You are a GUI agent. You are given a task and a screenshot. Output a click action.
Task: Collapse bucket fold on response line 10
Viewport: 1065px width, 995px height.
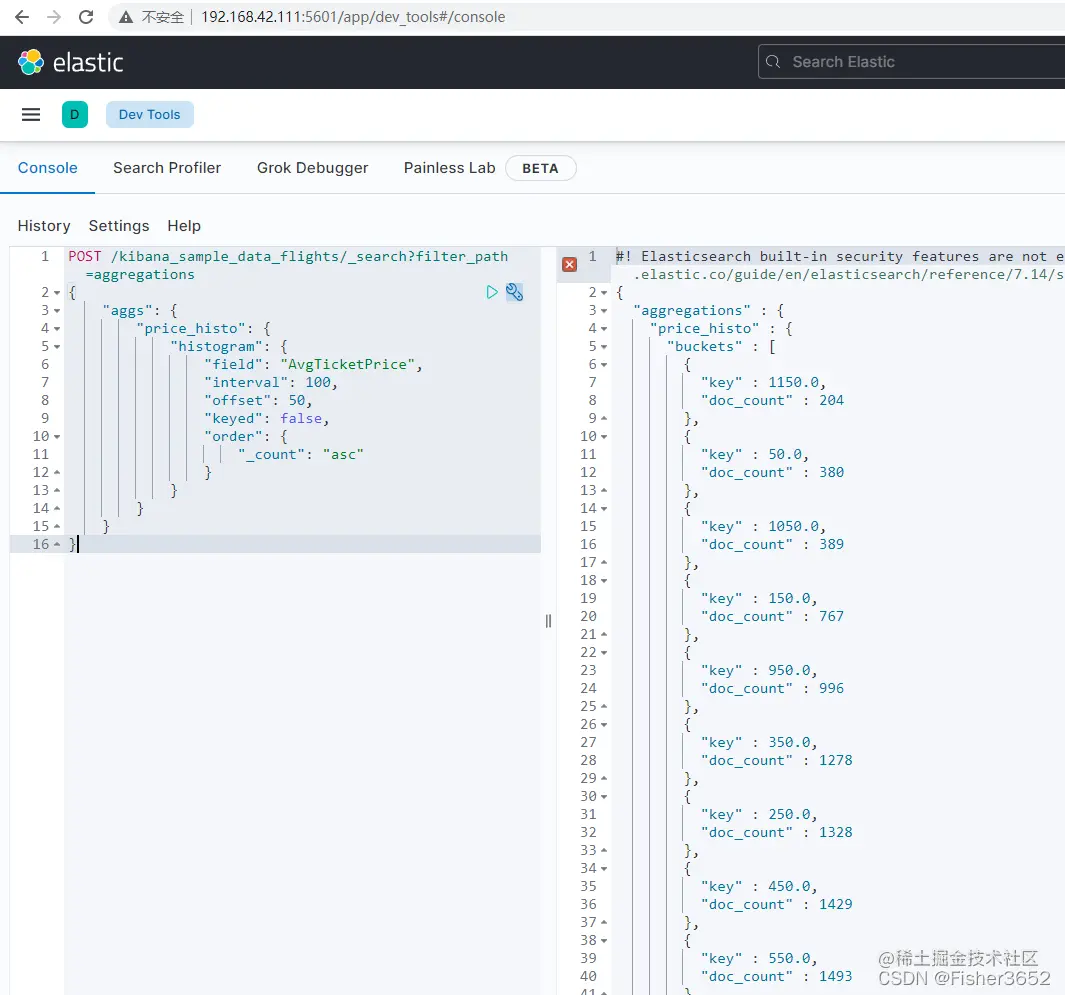click(604, 437)
